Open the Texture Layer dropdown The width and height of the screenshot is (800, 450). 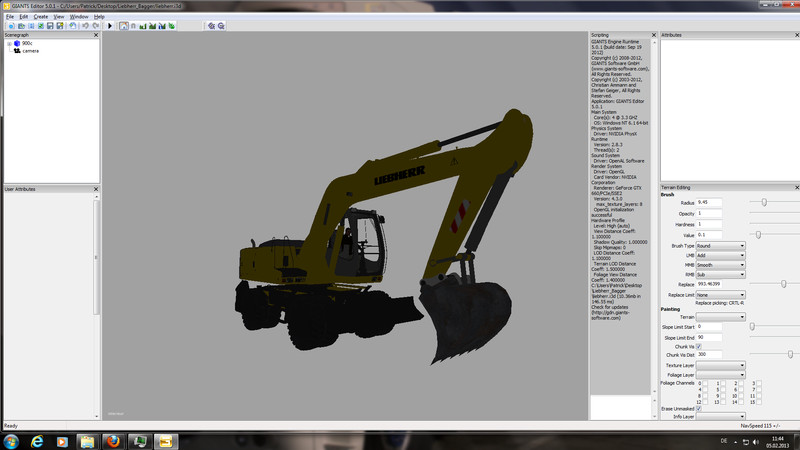pos(720,365)
